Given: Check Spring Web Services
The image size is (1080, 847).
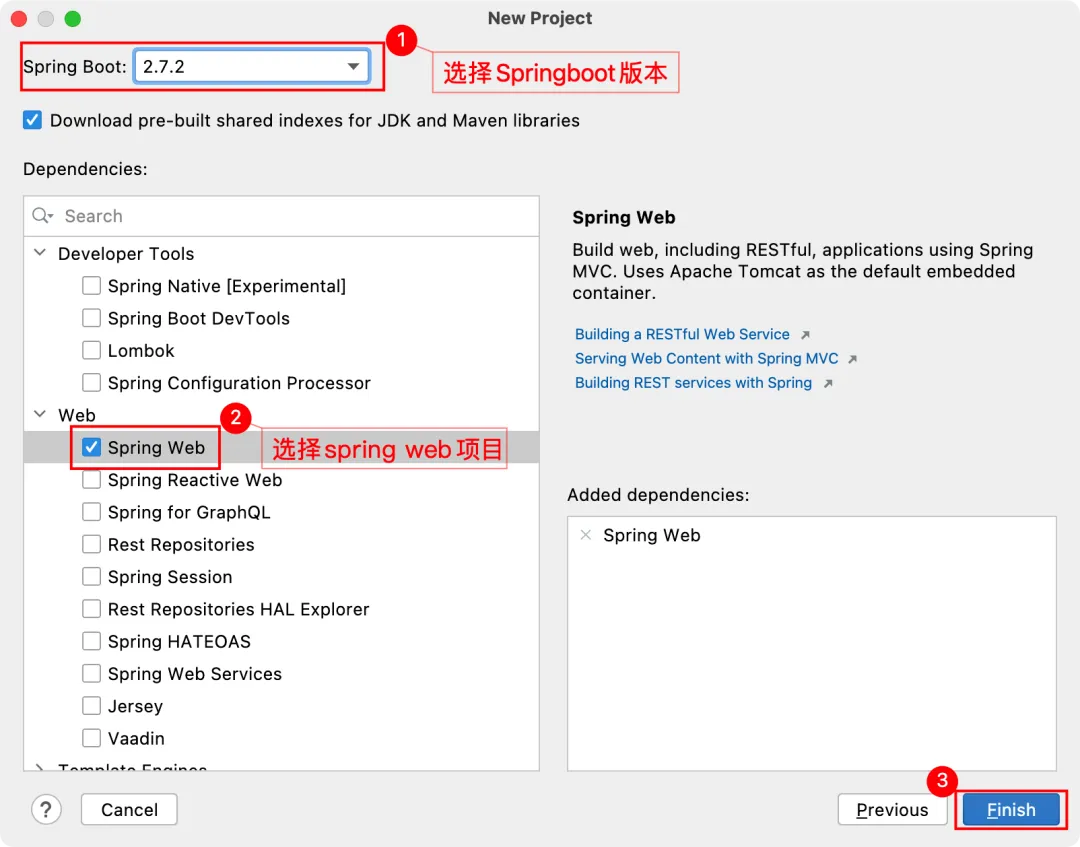Looking at the screenshot, I should [x=92, y=673].
